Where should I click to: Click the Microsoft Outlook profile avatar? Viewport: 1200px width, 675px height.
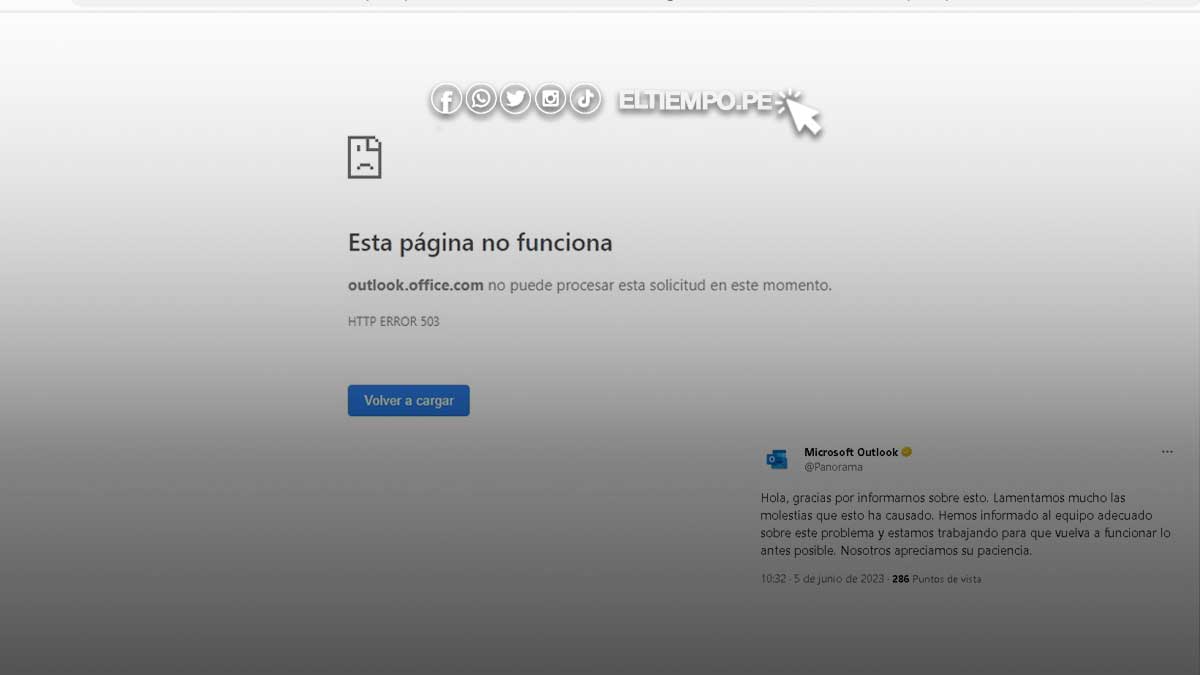tap(777, 459)
